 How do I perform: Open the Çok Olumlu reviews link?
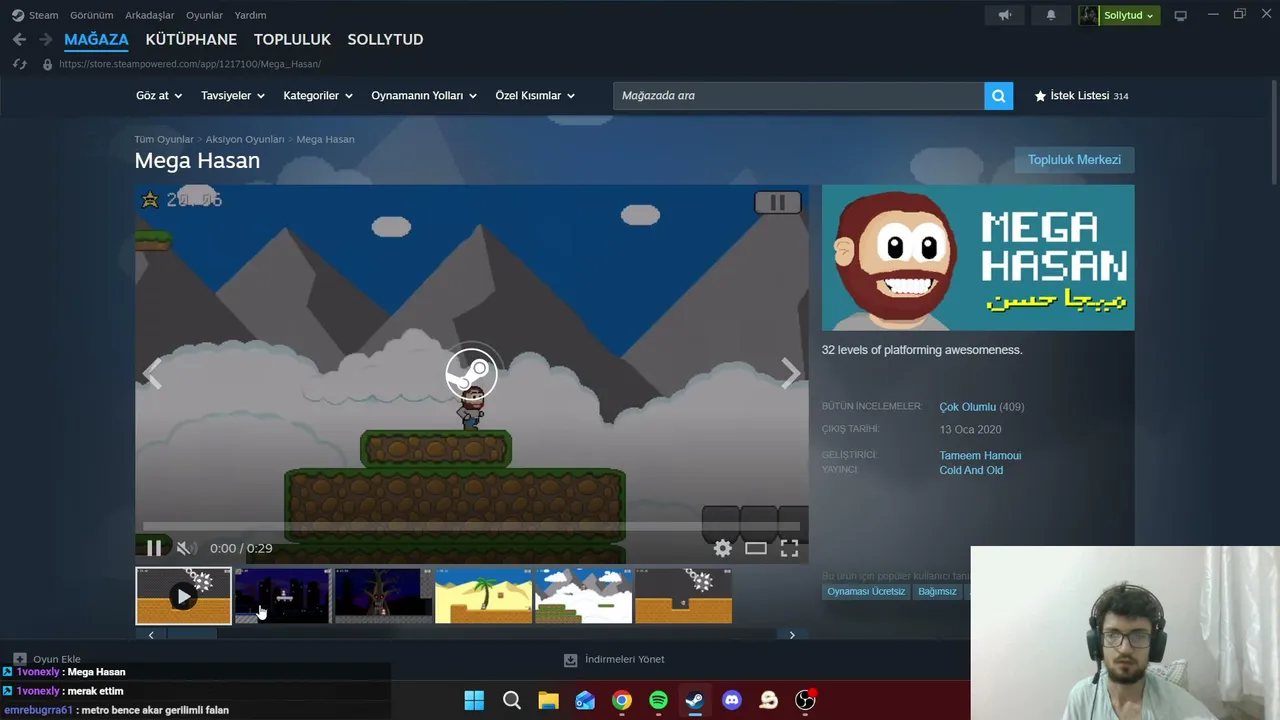tap(967, 407)
